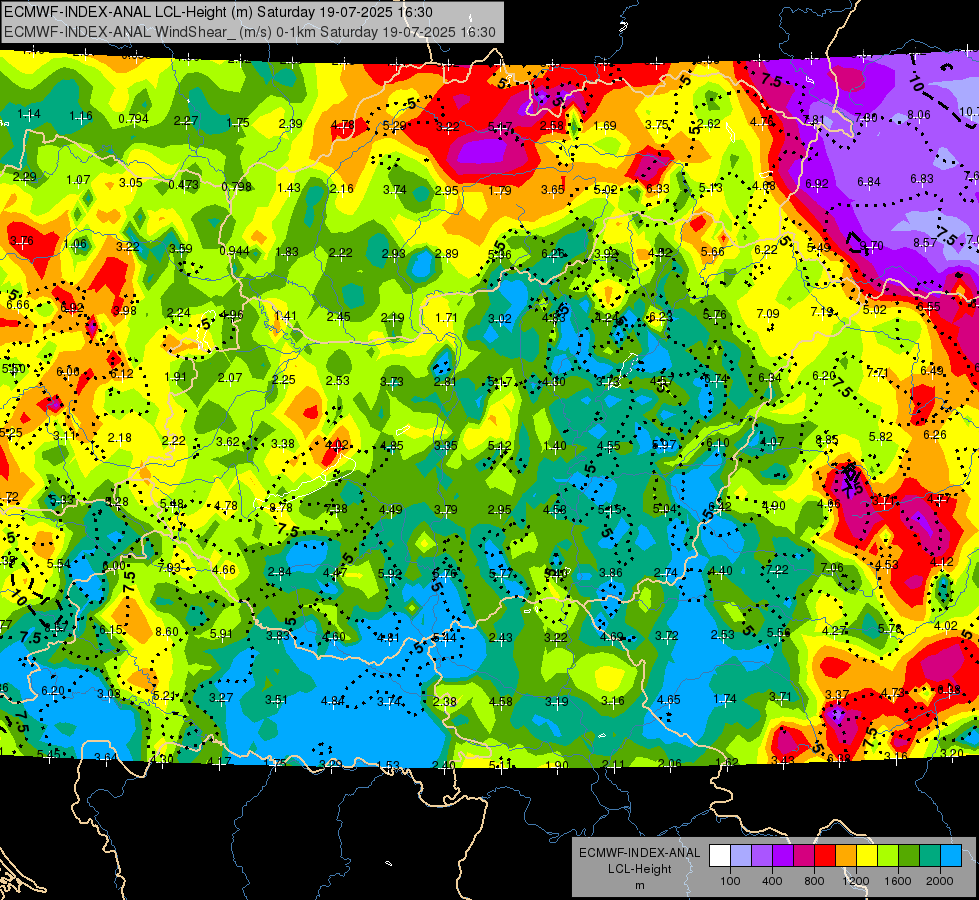Click grid point value 2.89
979x900 pixels.
point(446,254)
